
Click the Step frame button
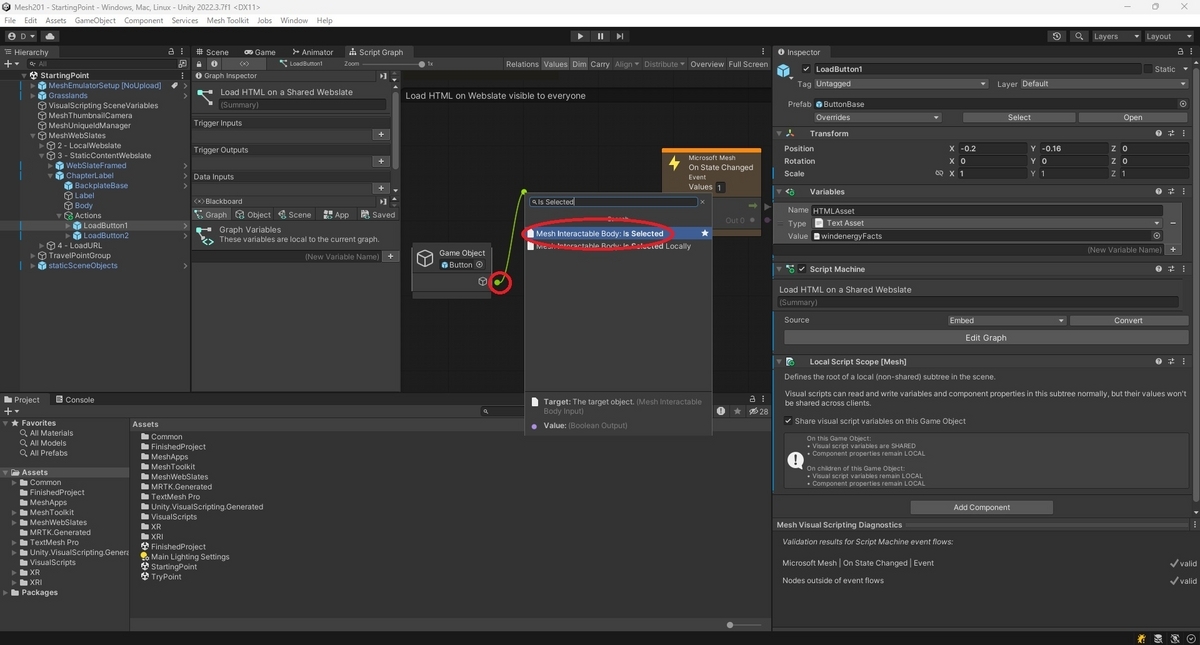[x=620, y=36]
